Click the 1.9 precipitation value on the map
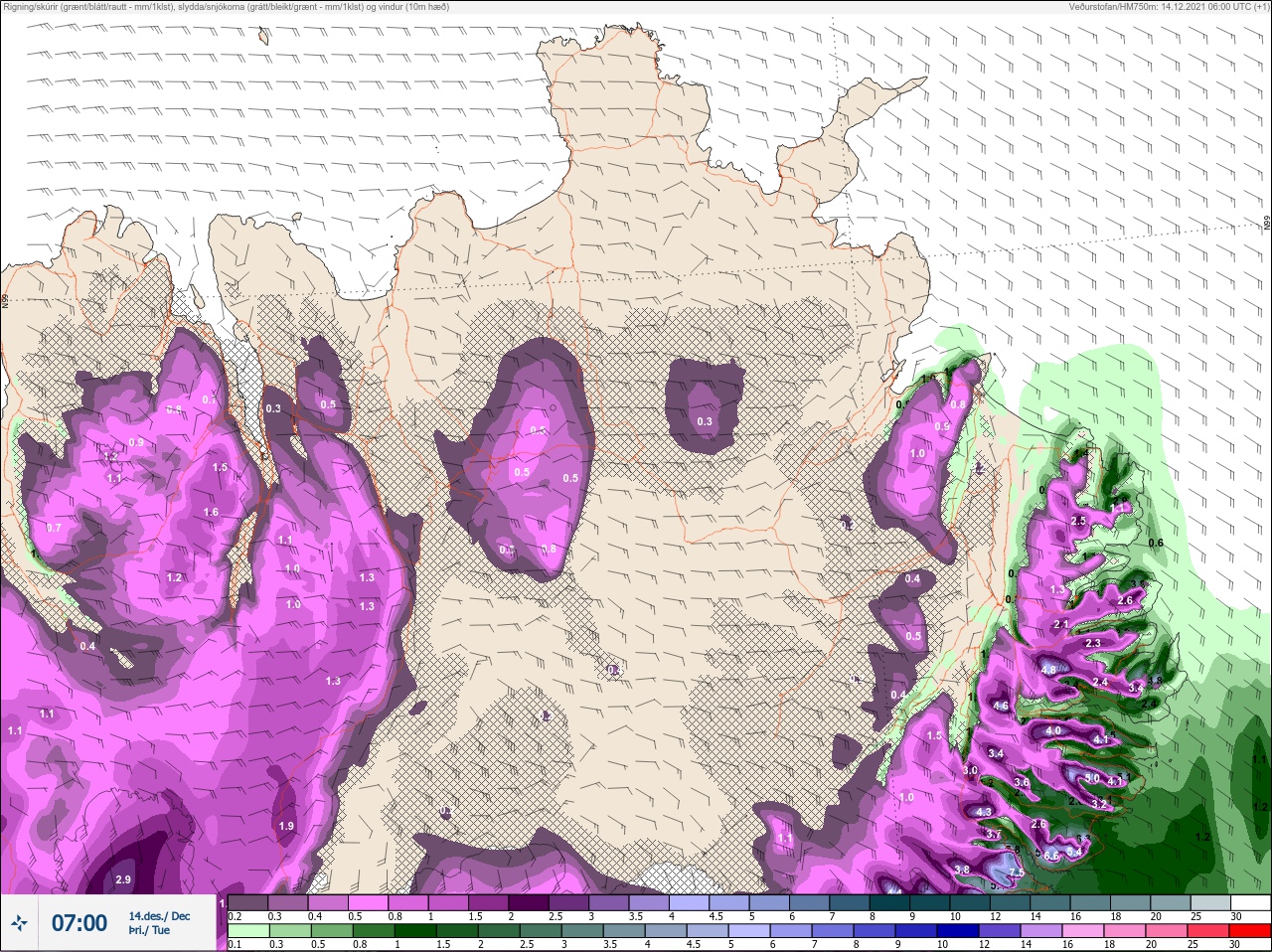The width and height of the screenshot is (1272, 952). [x=286, y=826]
